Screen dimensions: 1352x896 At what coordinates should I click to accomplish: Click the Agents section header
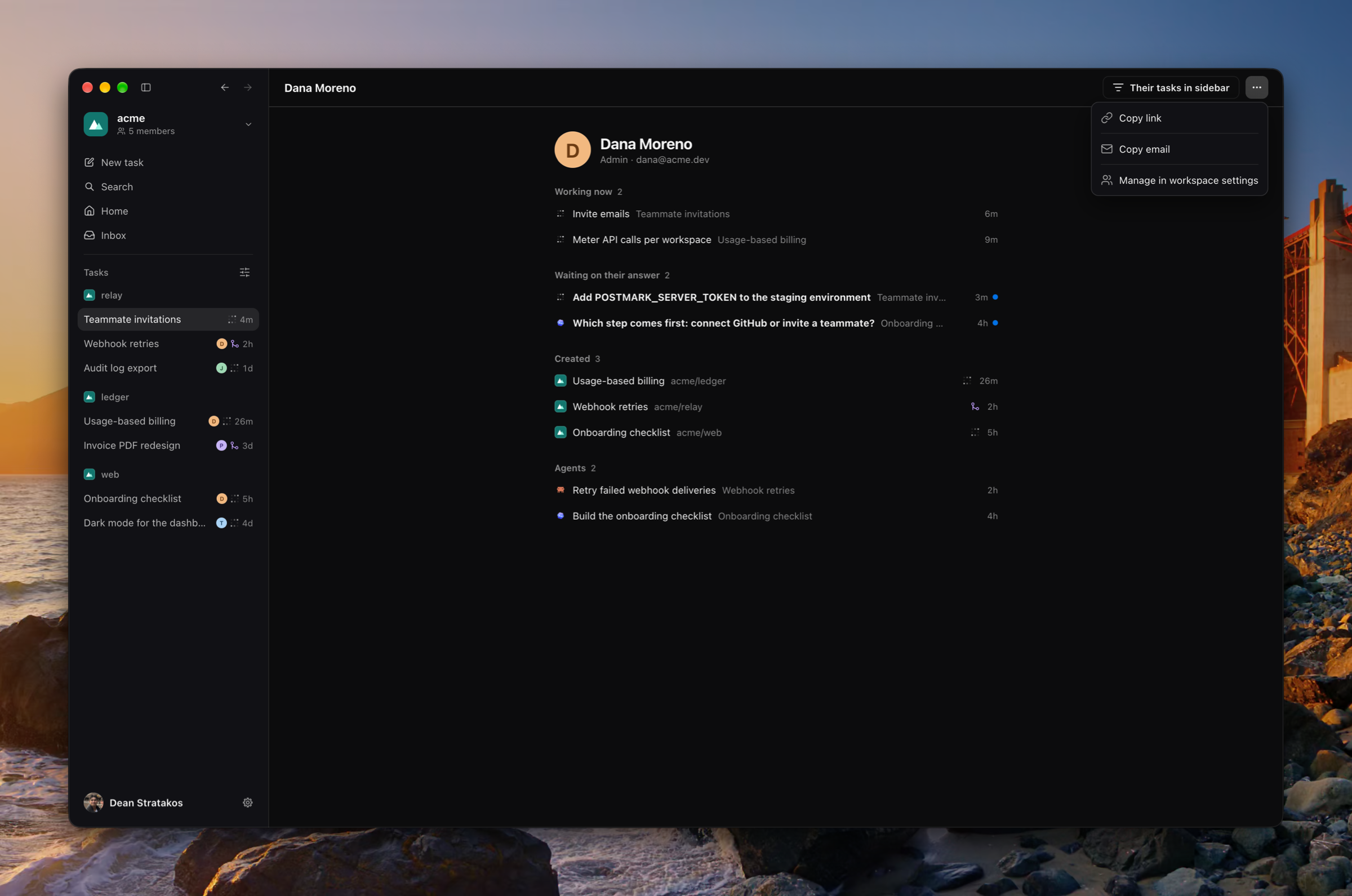coord(575,468)
